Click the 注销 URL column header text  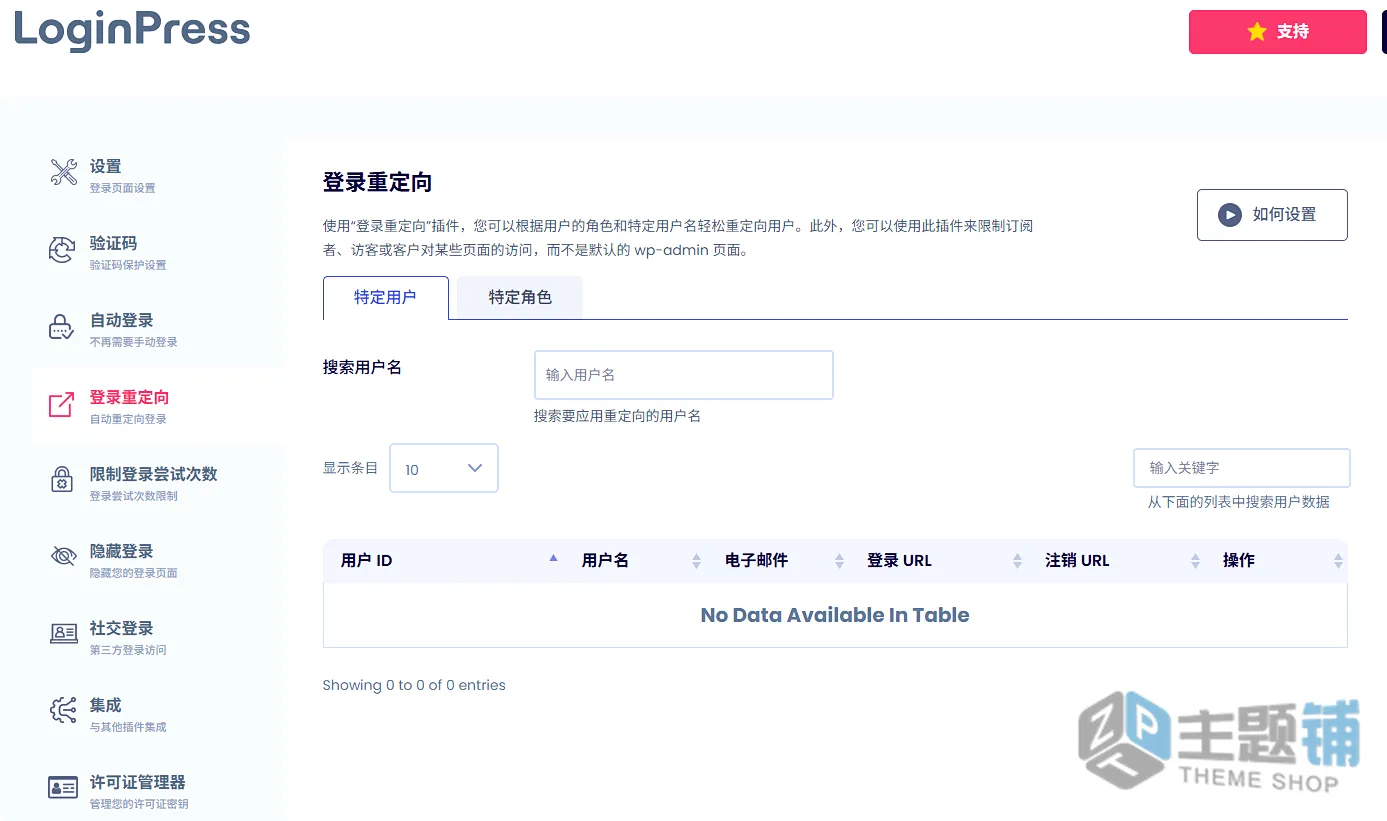point(1077,561)
